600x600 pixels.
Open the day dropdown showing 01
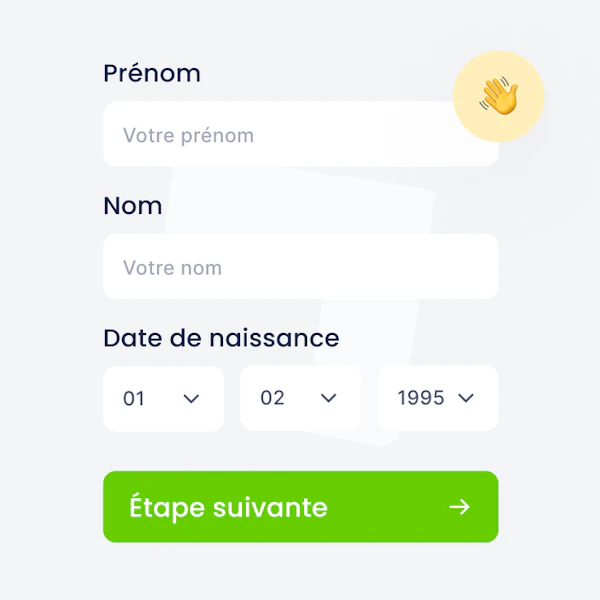tap(163, 399)
